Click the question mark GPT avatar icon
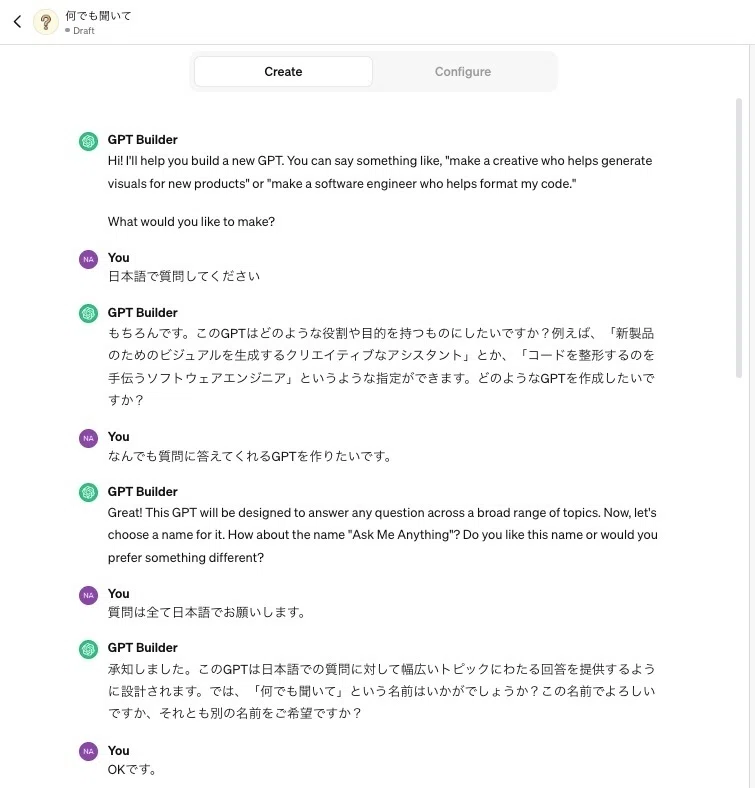 click(46, 22)
